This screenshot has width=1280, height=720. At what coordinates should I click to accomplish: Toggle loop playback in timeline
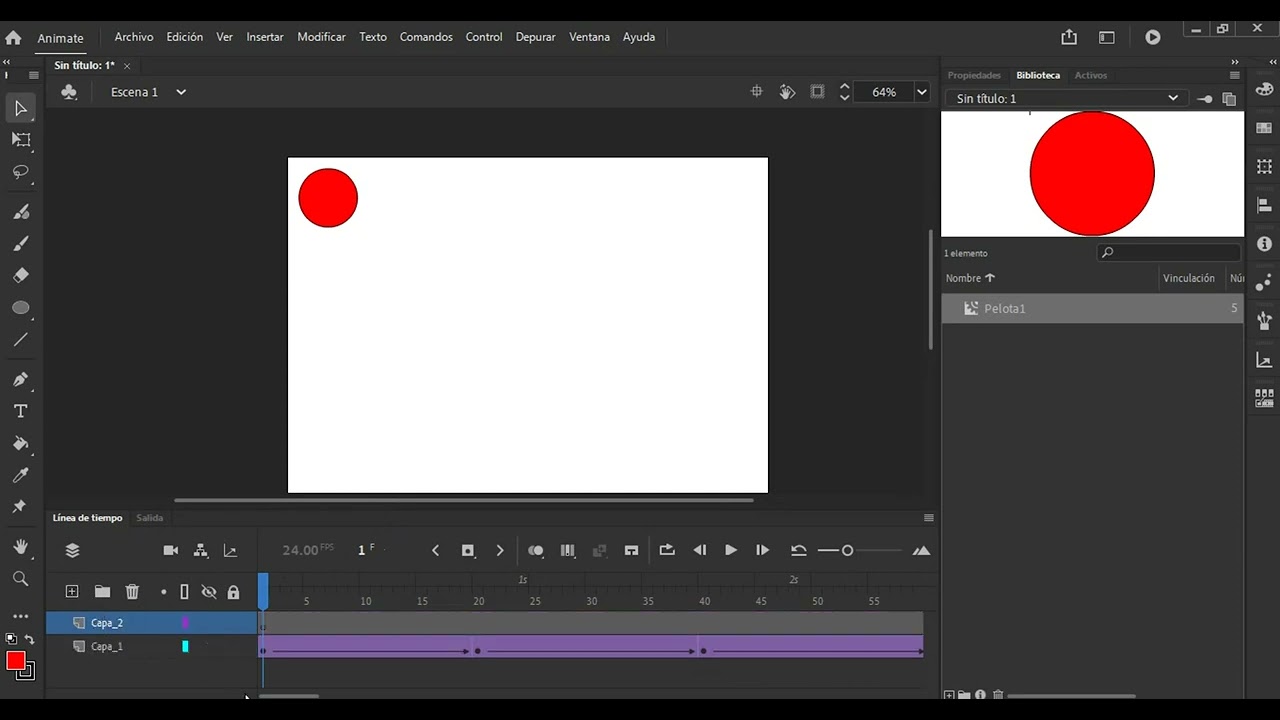(x=667, y=550)
